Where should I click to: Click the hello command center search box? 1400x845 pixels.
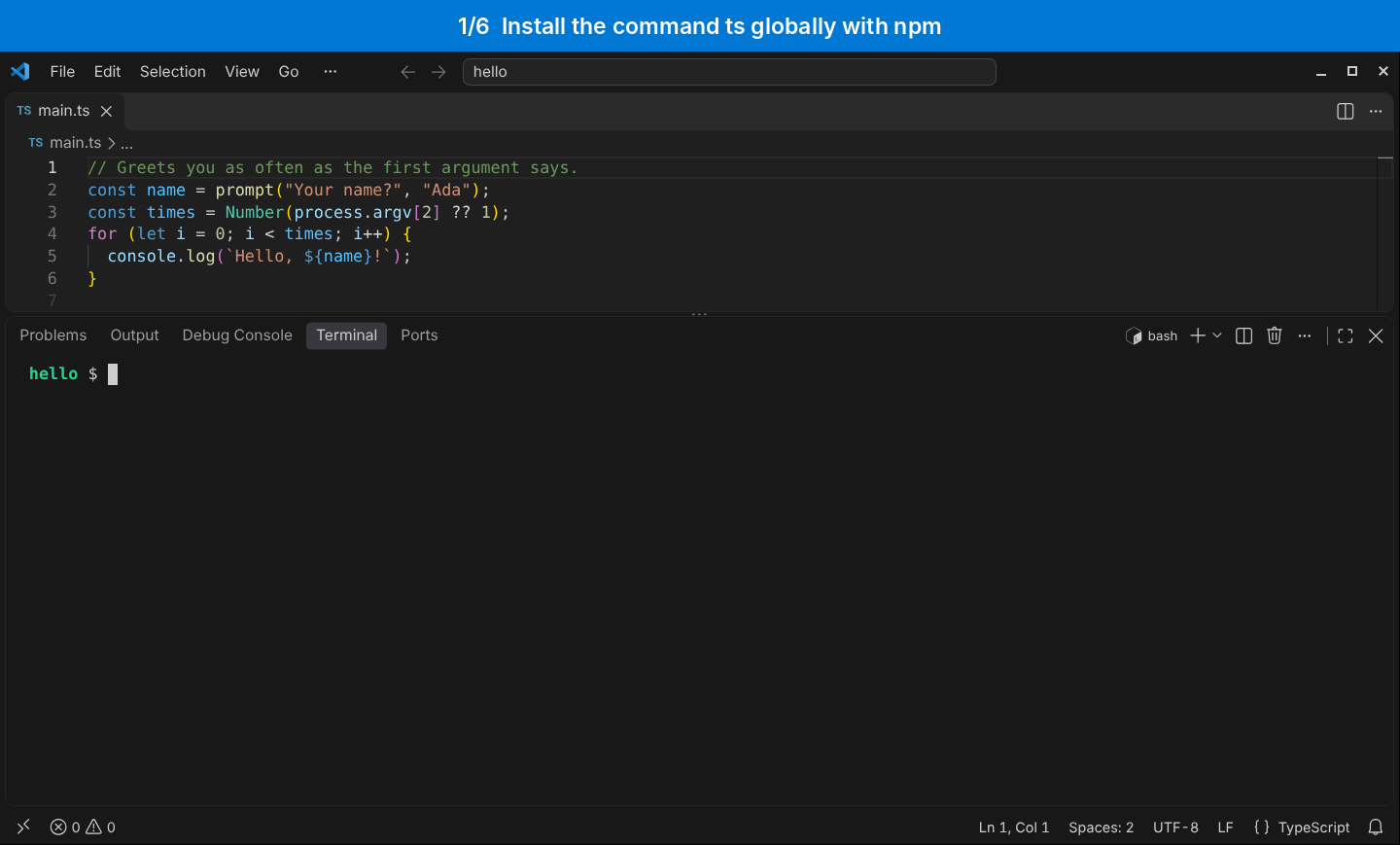click(729, 72)
